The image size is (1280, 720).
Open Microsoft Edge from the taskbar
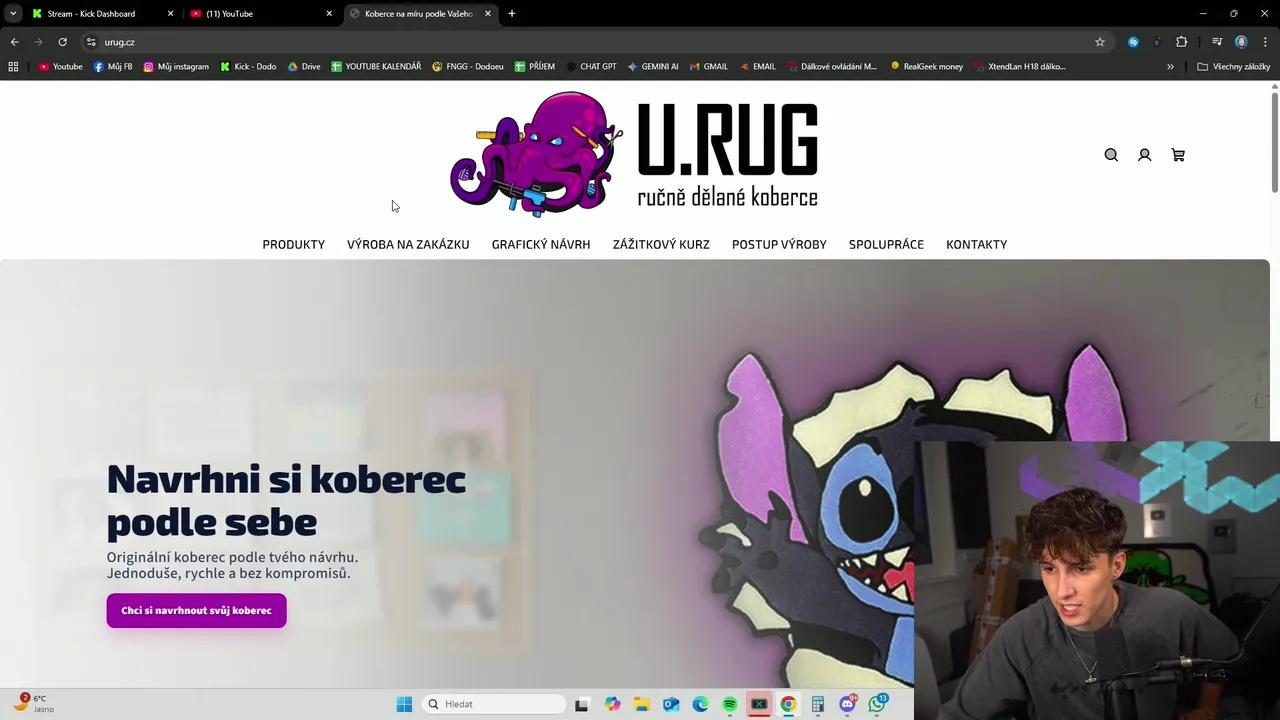coord(700,704)
